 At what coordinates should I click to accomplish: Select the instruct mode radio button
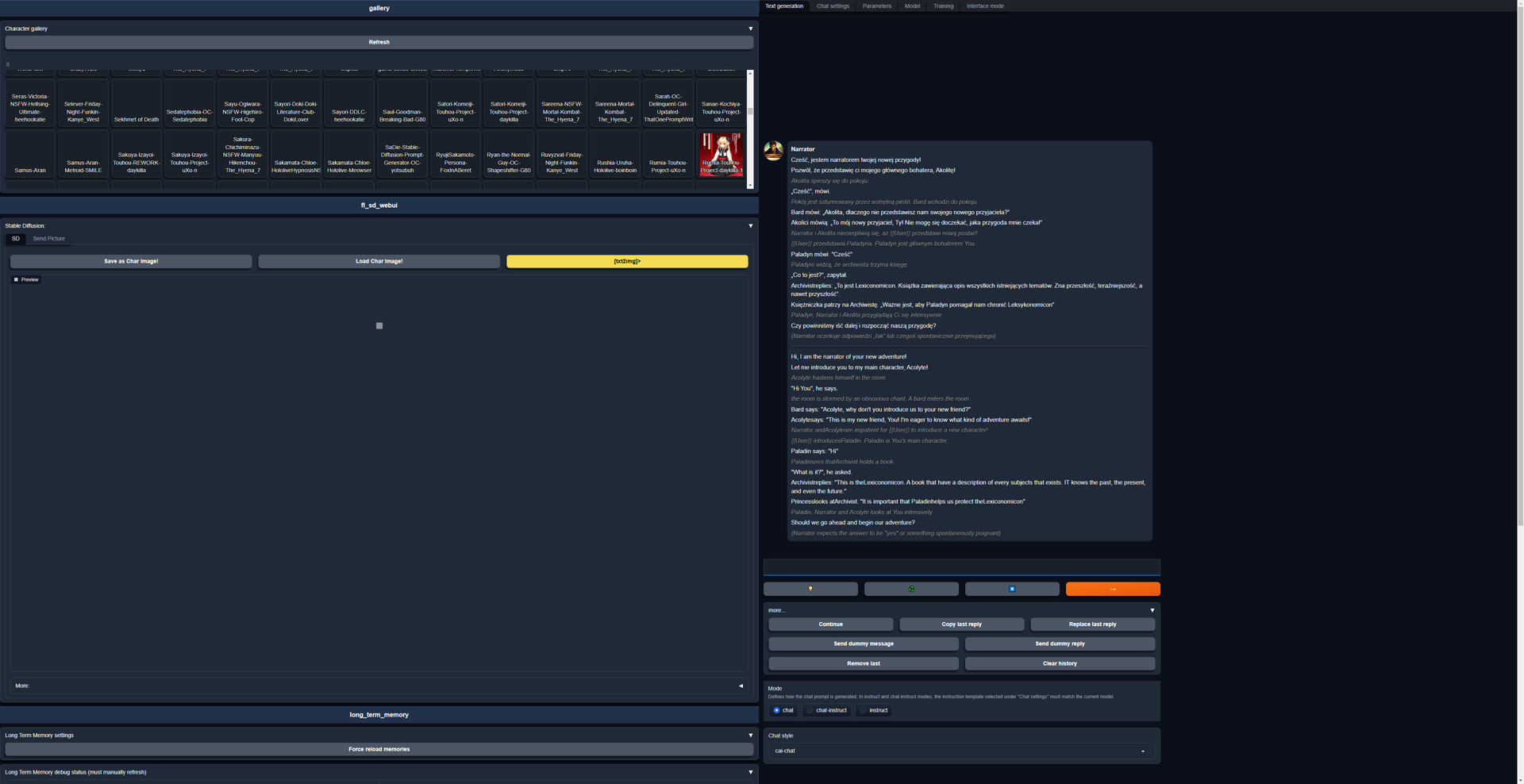click(x=864, y=710)
